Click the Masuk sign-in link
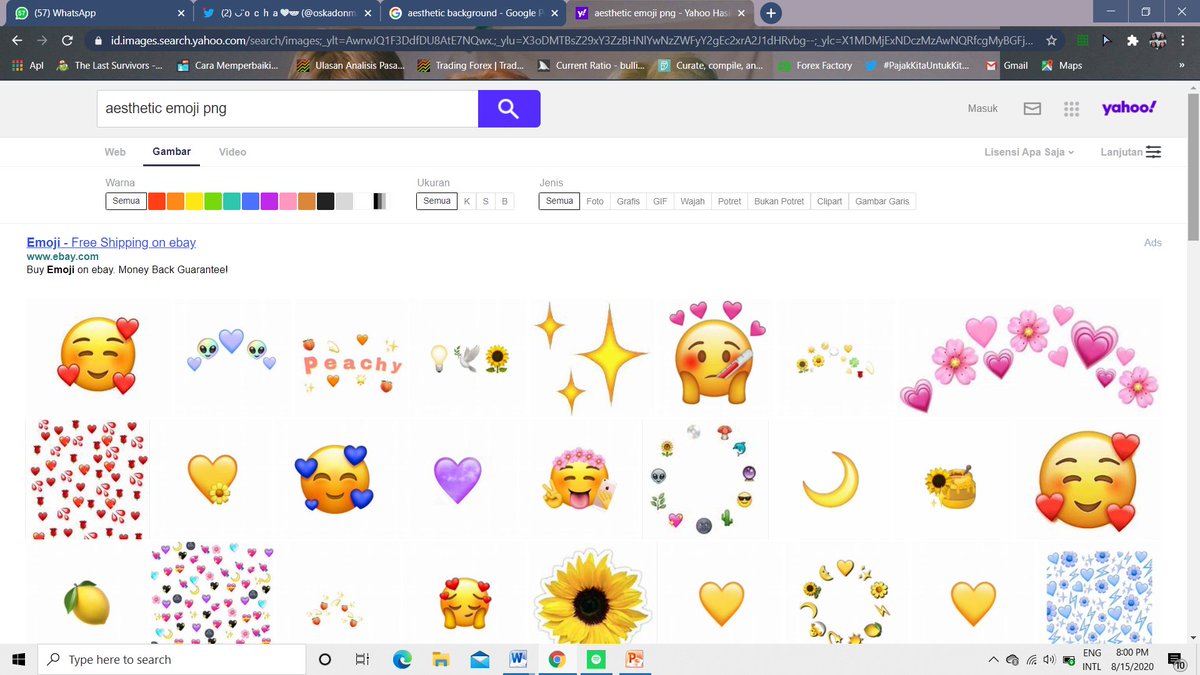 982,108
